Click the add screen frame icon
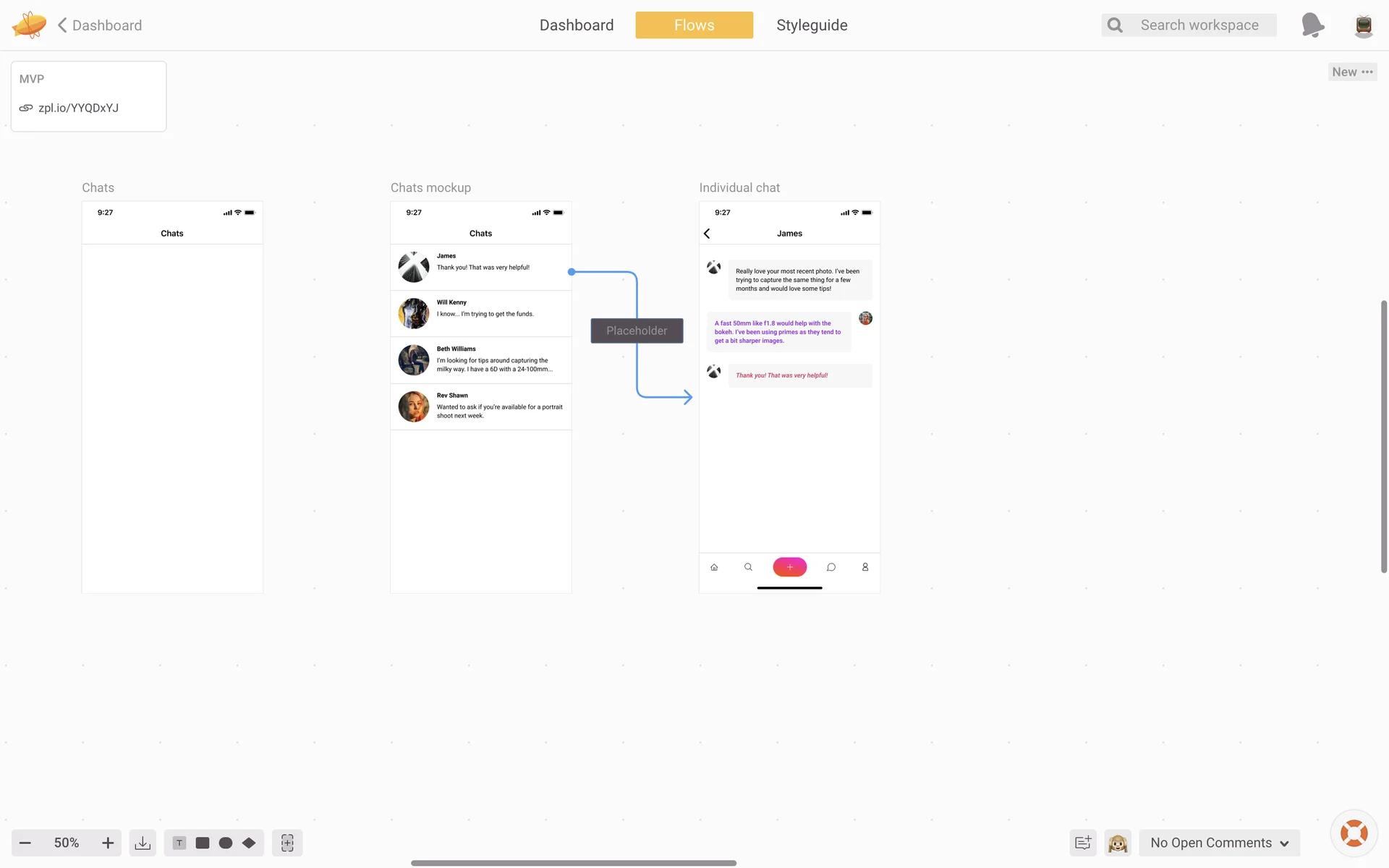Viewport: 1389px width, 868px height. click(x=287, y=843)
